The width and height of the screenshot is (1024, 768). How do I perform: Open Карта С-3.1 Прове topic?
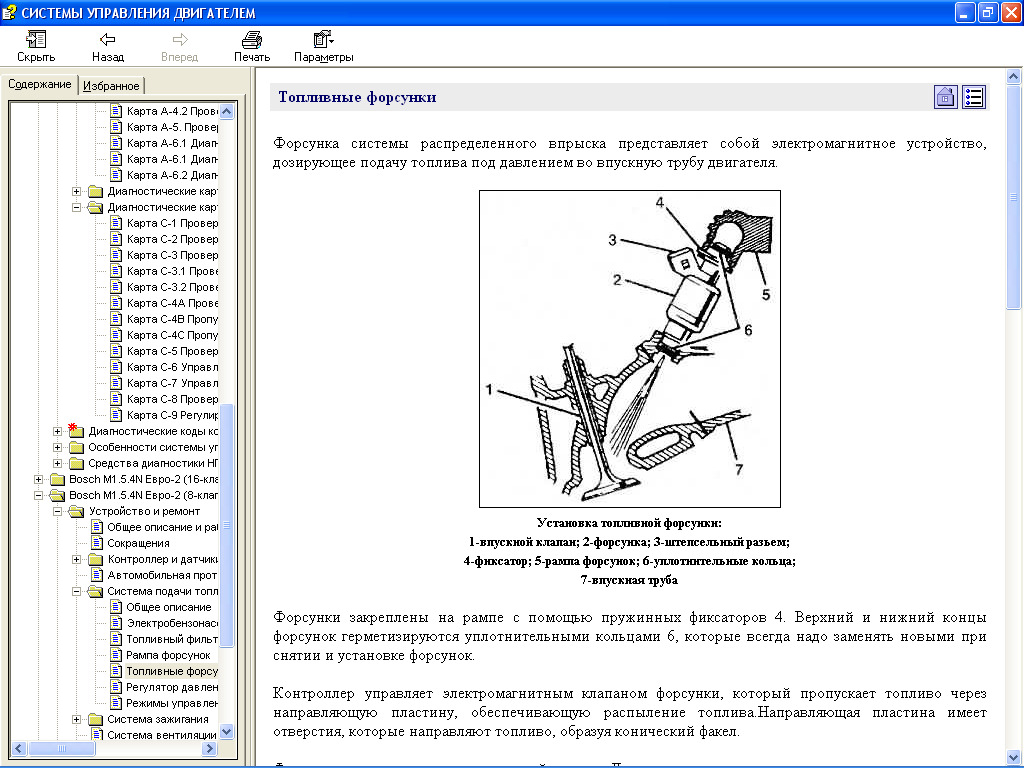click(172, 271)
